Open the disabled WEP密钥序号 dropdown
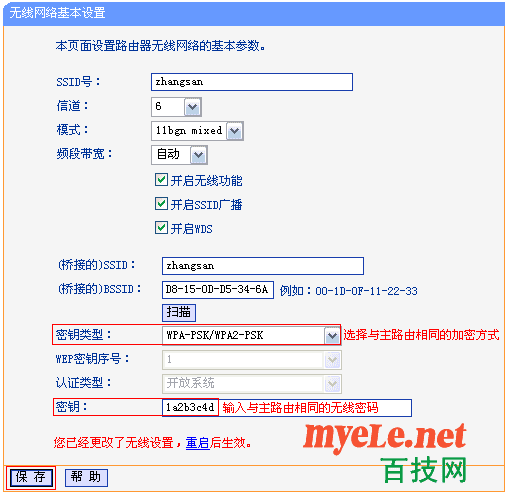Image resolution: width=507 pixels, height=493 pixels. [252, 360]
